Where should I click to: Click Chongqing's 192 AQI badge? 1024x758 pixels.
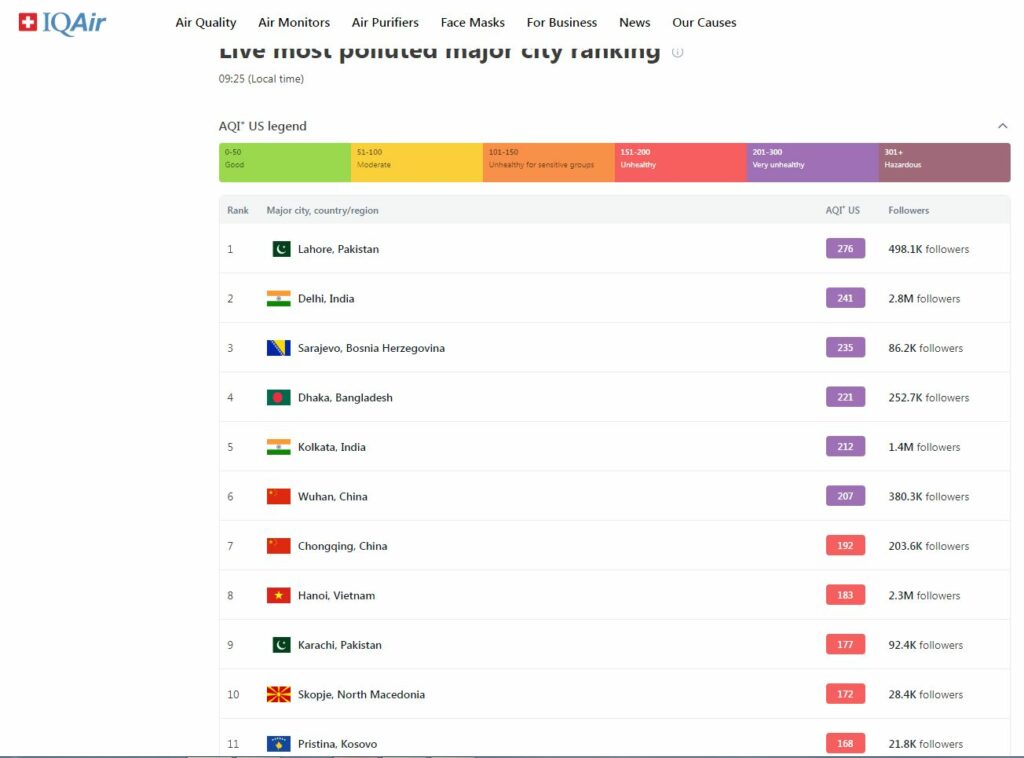click(845, 546)
